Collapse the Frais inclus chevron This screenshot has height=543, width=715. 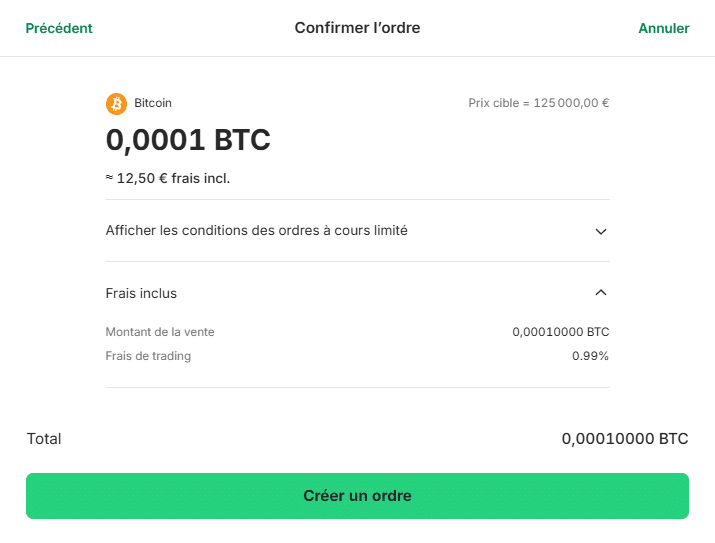tap(601, 293)
